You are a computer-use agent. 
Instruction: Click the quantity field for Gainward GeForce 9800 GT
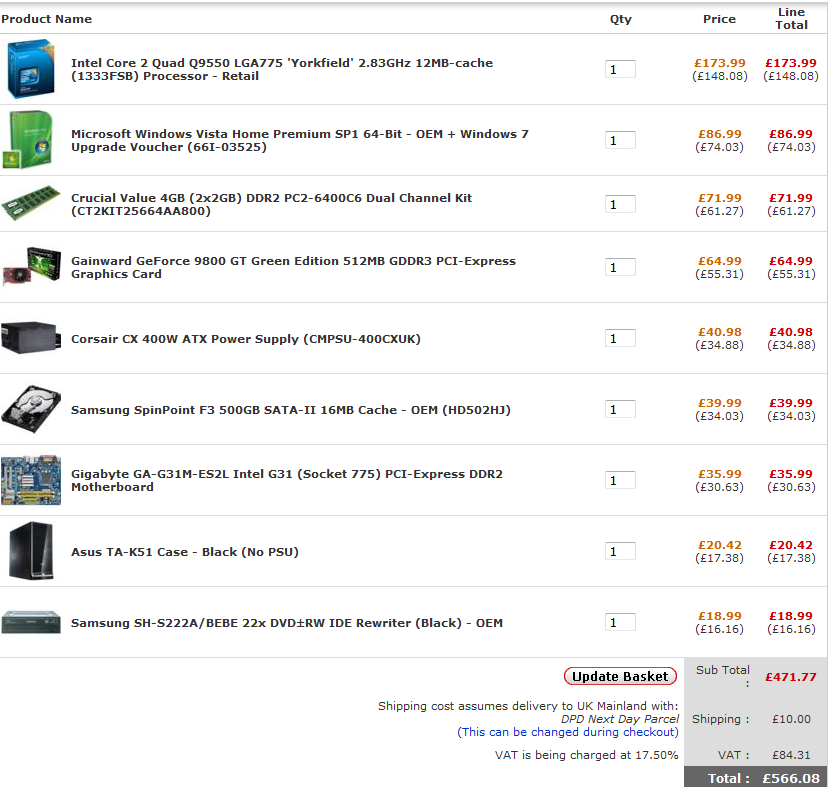tap(620, 267)
